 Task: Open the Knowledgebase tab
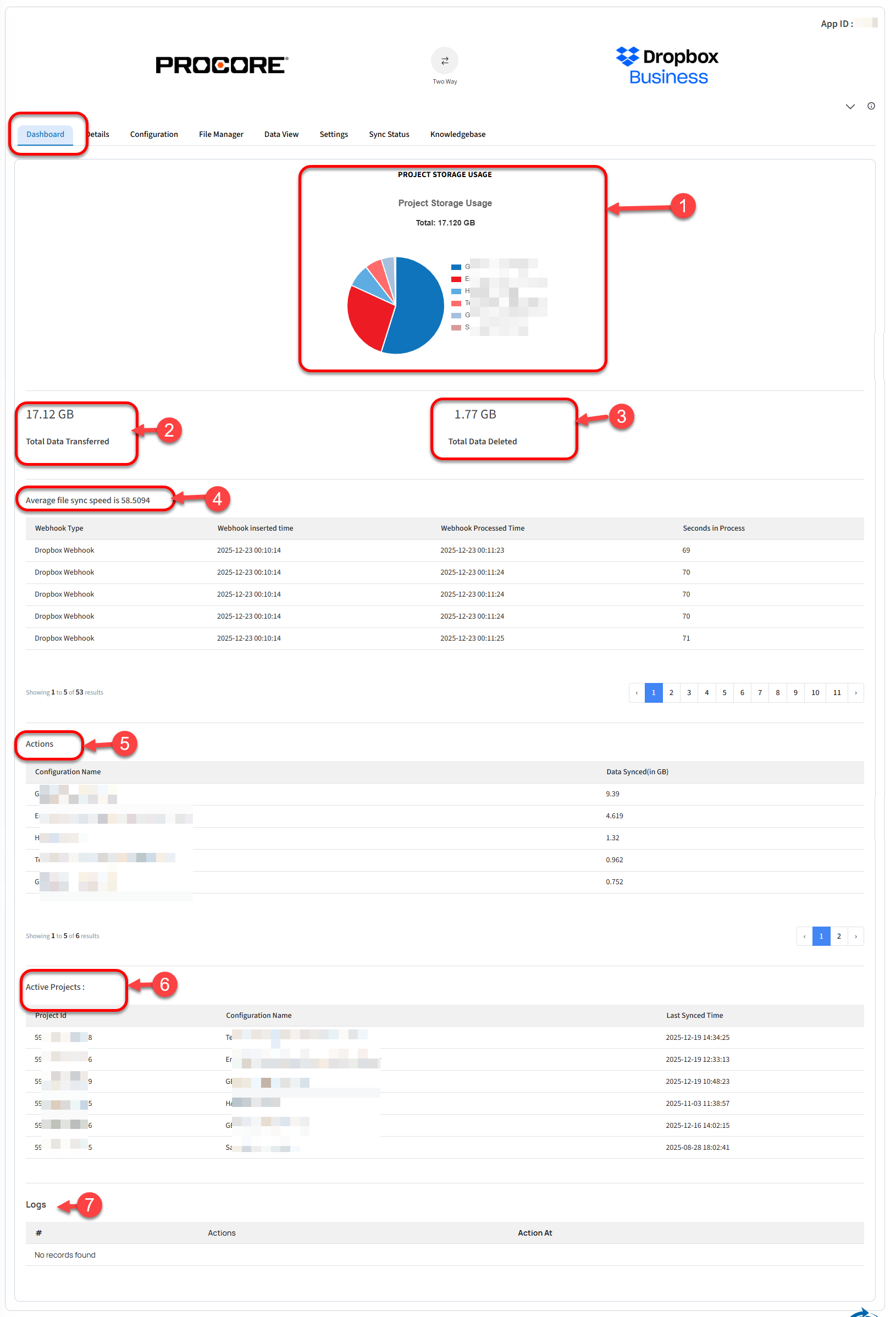pos(458,134)
